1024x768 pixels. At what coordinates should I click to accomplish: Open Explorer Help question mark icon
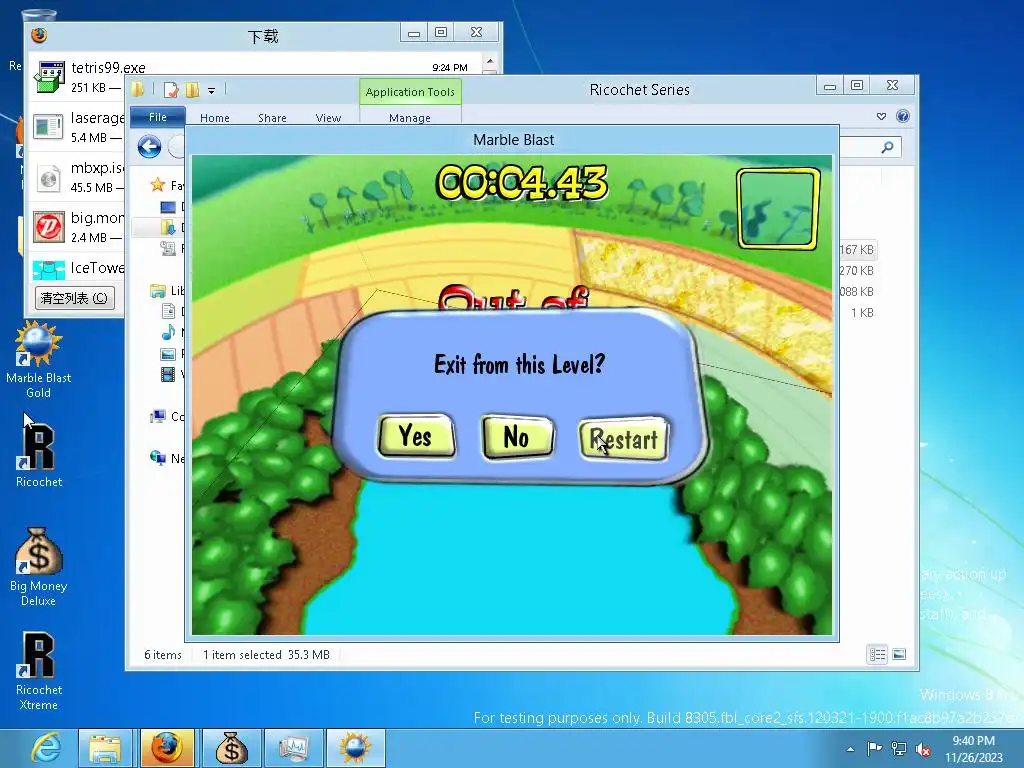pyautogui.click(x=903, y=116)
